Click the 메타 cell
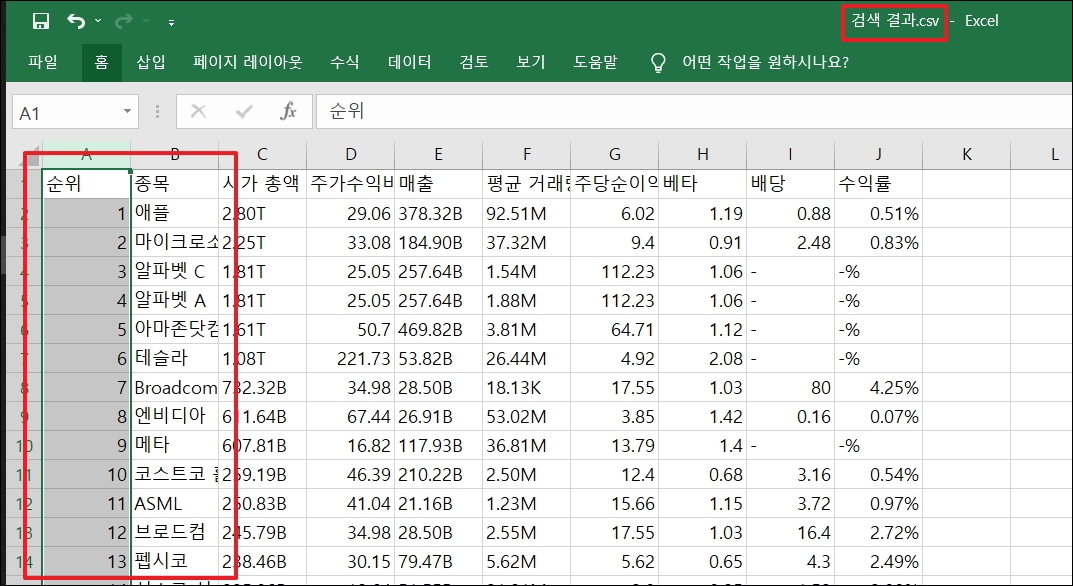 coord(174,446)
